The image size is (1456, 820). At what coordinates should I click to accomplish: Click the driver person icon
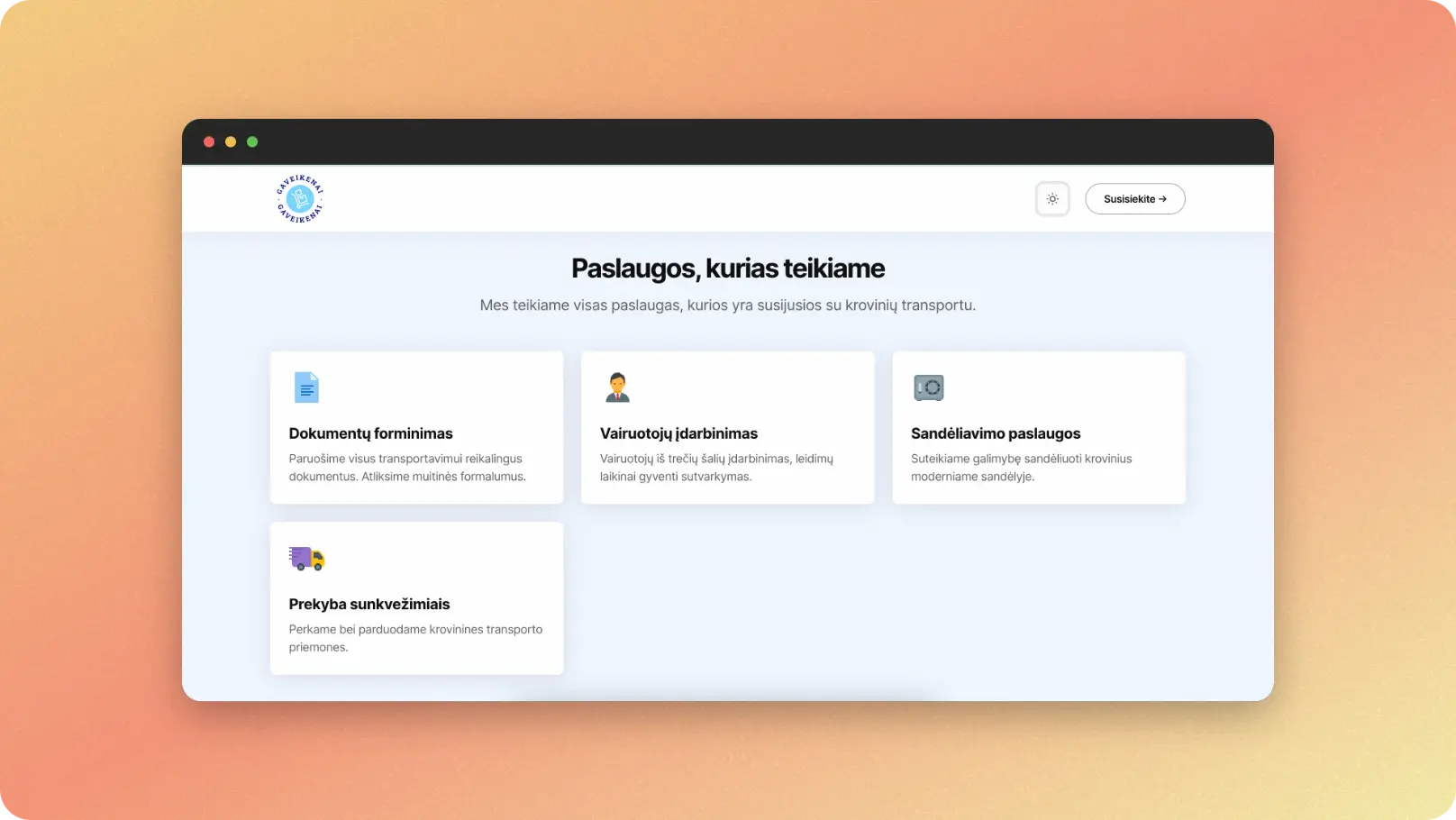[x=617, y=387]
